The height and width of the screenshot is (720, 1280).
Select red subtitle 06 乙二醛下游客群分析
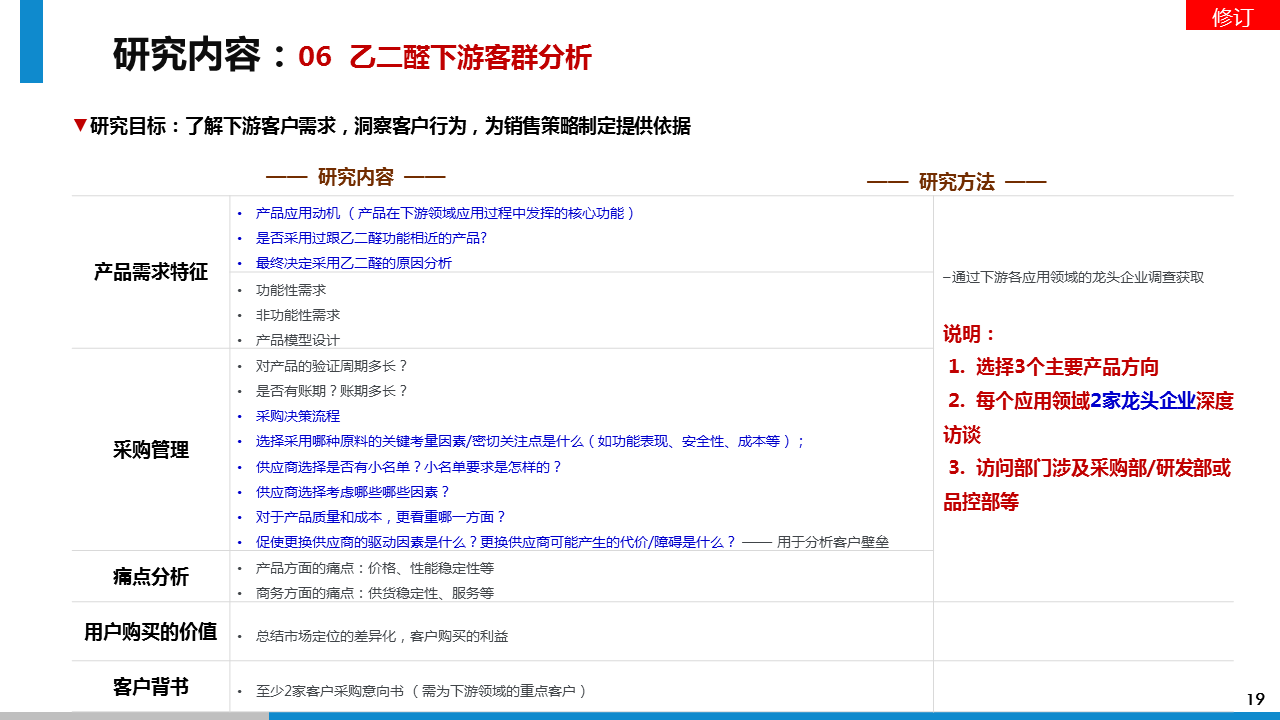tap(445, 57)
